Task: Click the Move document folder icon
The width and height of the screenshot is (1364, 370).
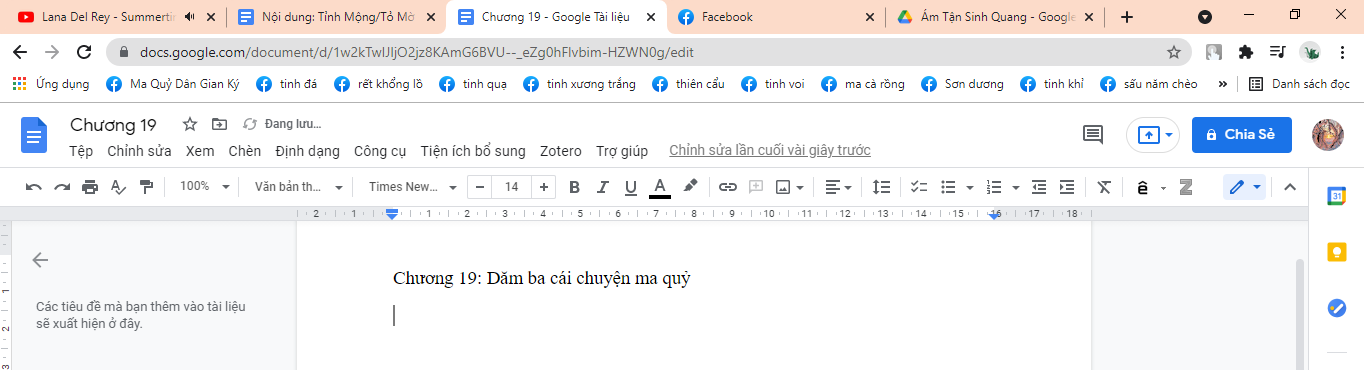Action: pyautogui.click(x=219, y=124)
